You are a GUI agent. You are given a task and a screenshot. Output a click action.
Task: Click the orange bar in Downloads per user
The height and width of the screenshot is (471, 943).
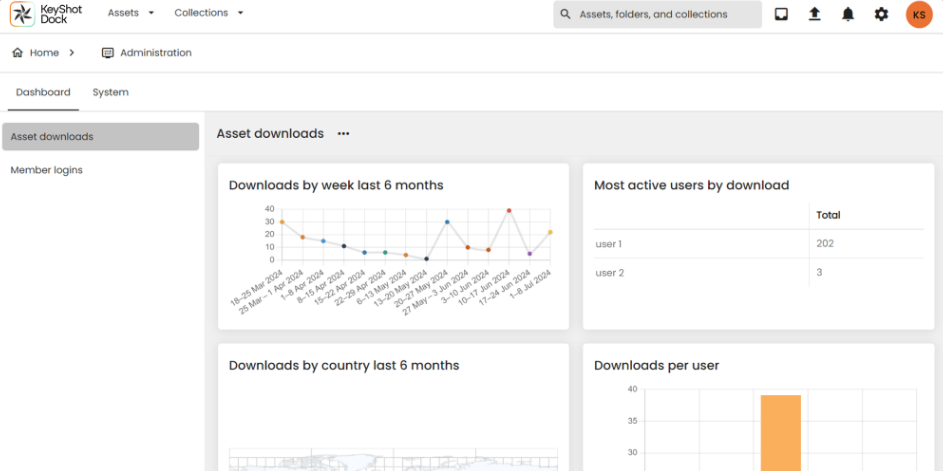click(x=780, y=430)
